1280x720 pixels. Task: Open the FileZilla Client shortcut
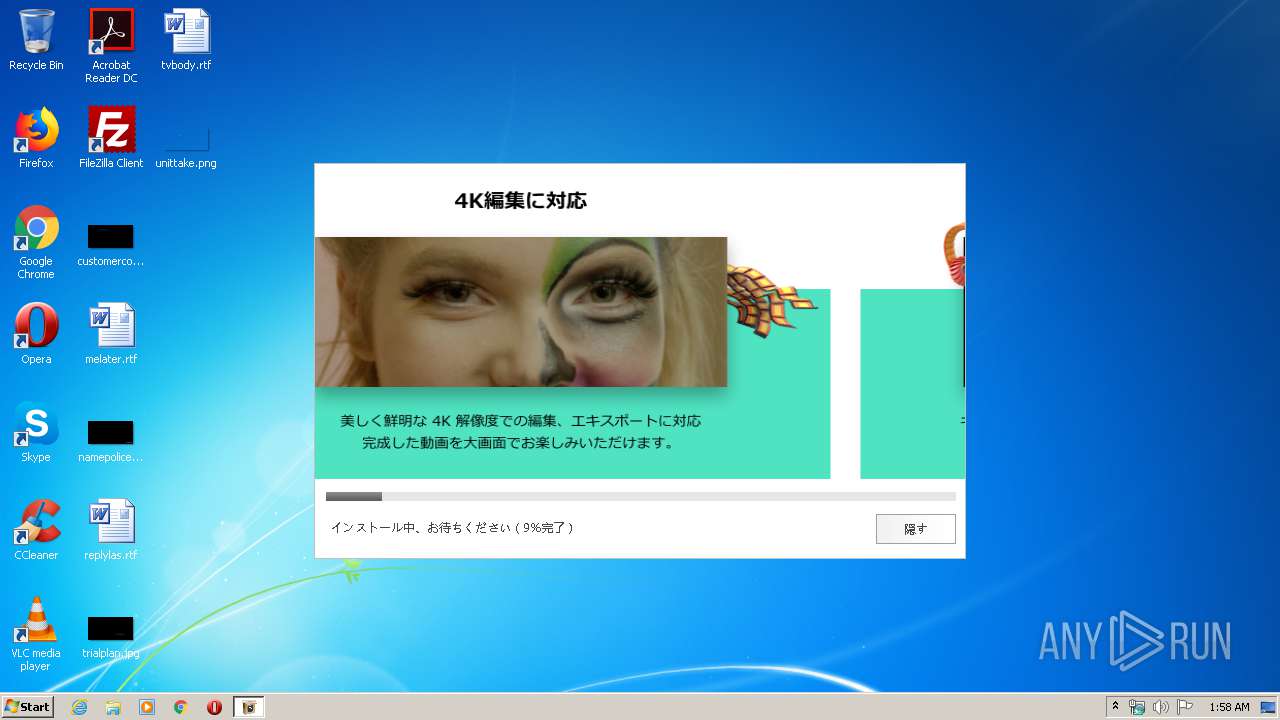coord(111,138)
